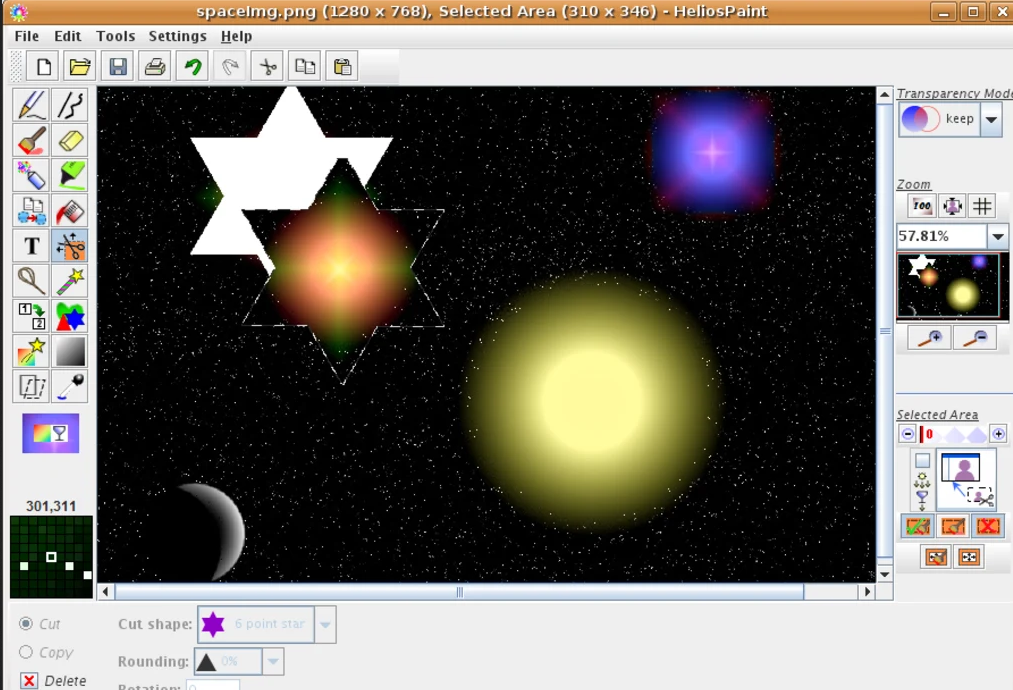
Task: Open the Cut shape dropdown
Action: point(325,625)
